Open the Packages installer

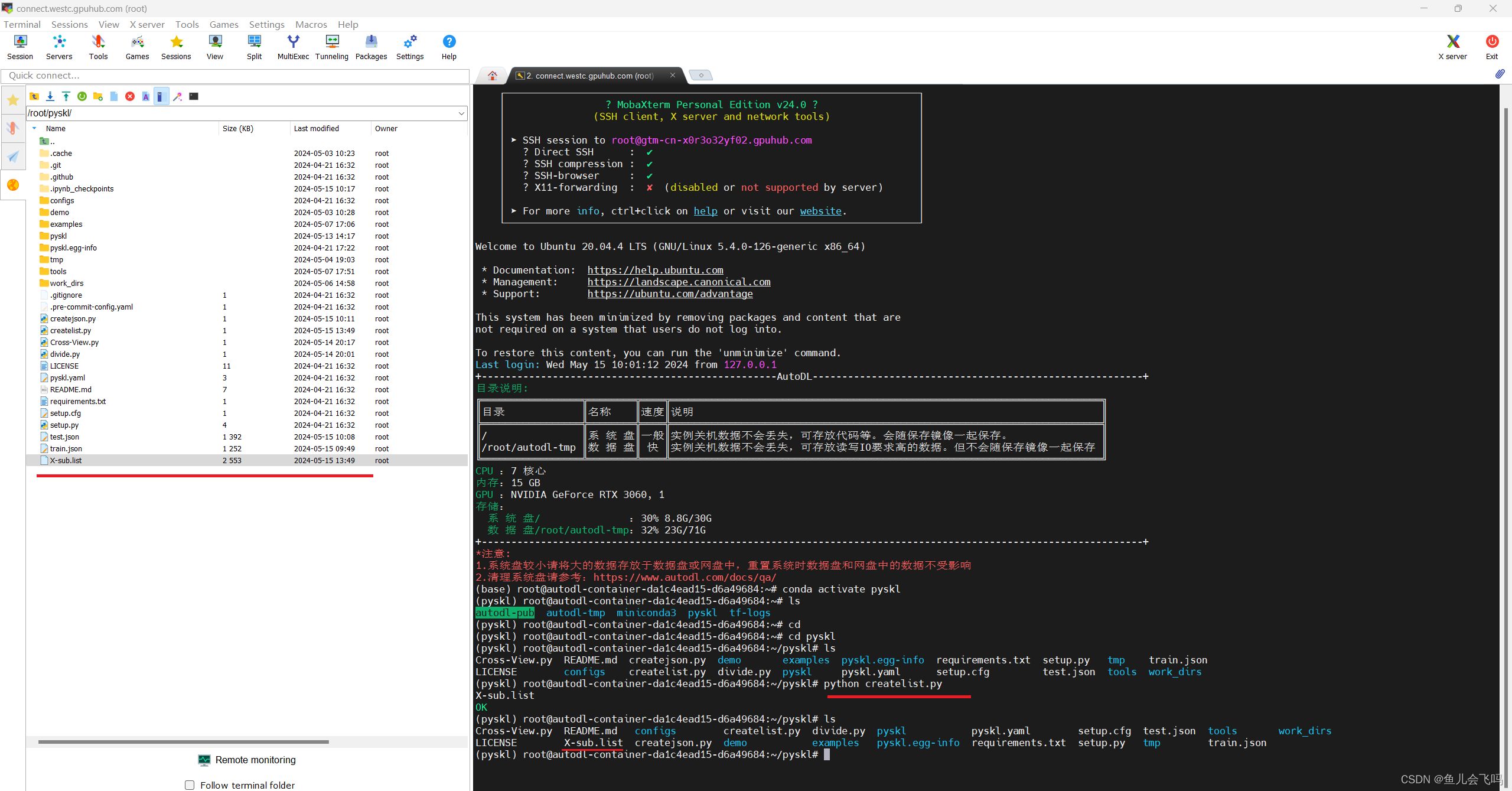pyautogui.click(x=371, y=47)
